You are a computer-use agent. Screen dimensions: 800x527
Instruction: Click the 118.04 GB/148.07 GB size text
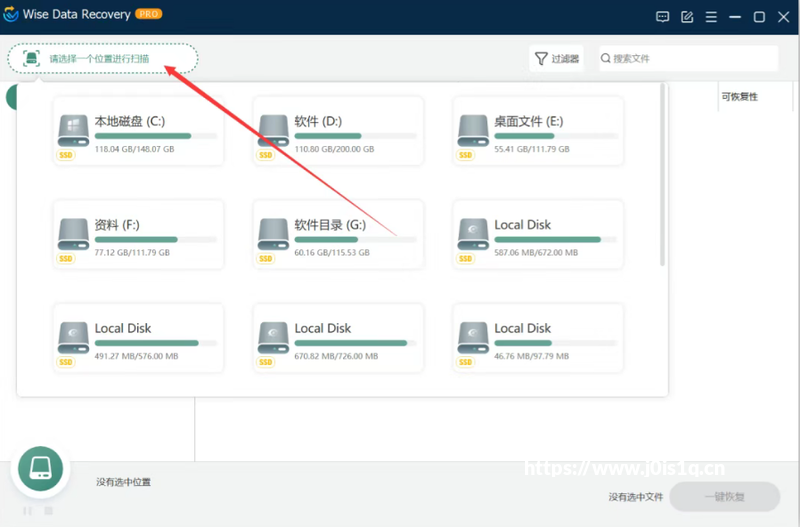pos(134,149)
